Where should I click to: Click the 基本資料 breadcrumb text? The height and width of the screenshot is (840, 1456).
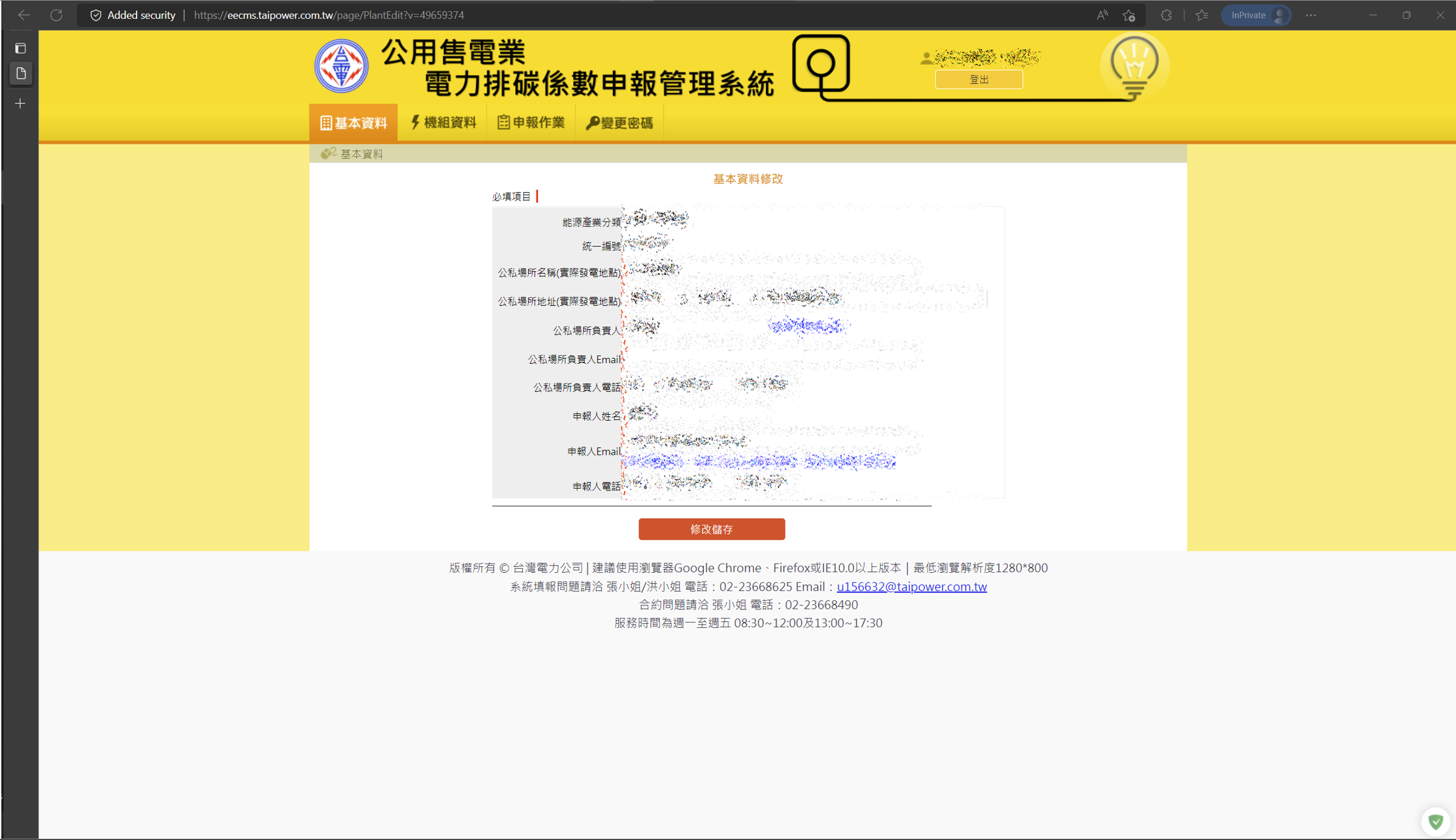361,154
